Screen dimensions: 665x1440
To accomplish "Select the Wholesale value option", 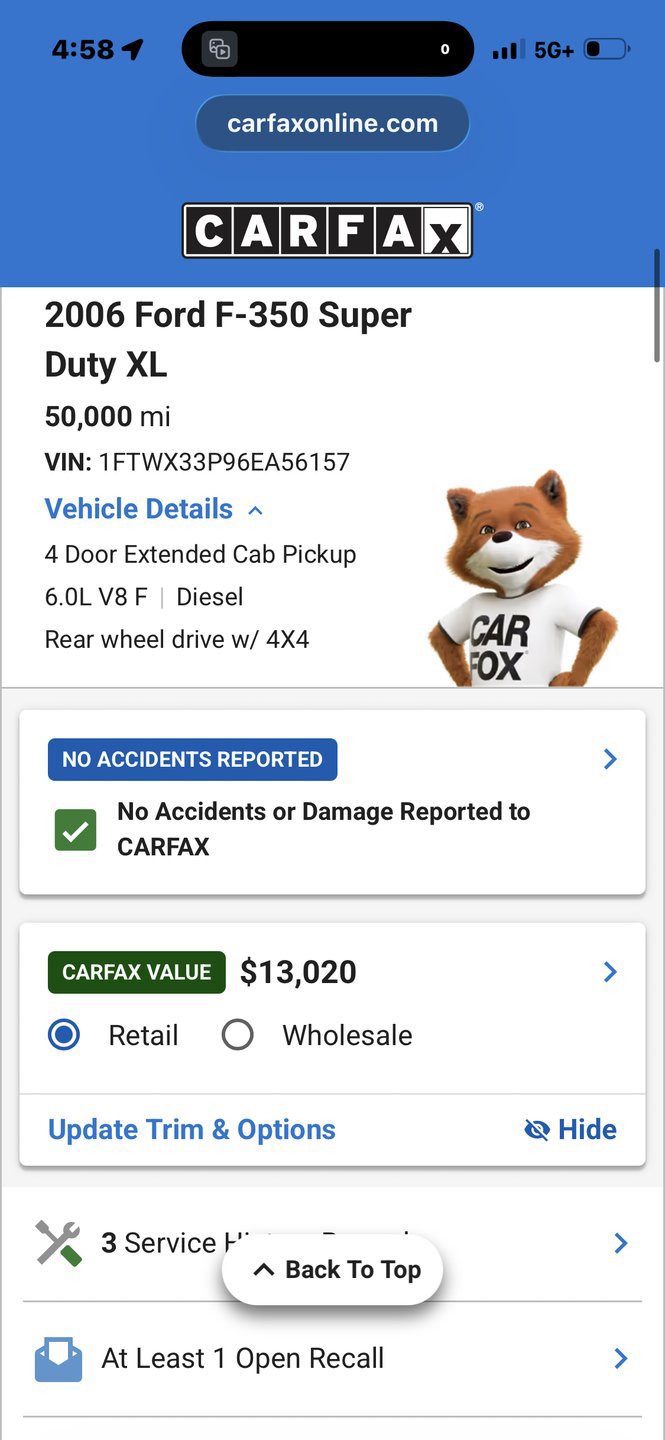I will click(x=237, y=1035).
